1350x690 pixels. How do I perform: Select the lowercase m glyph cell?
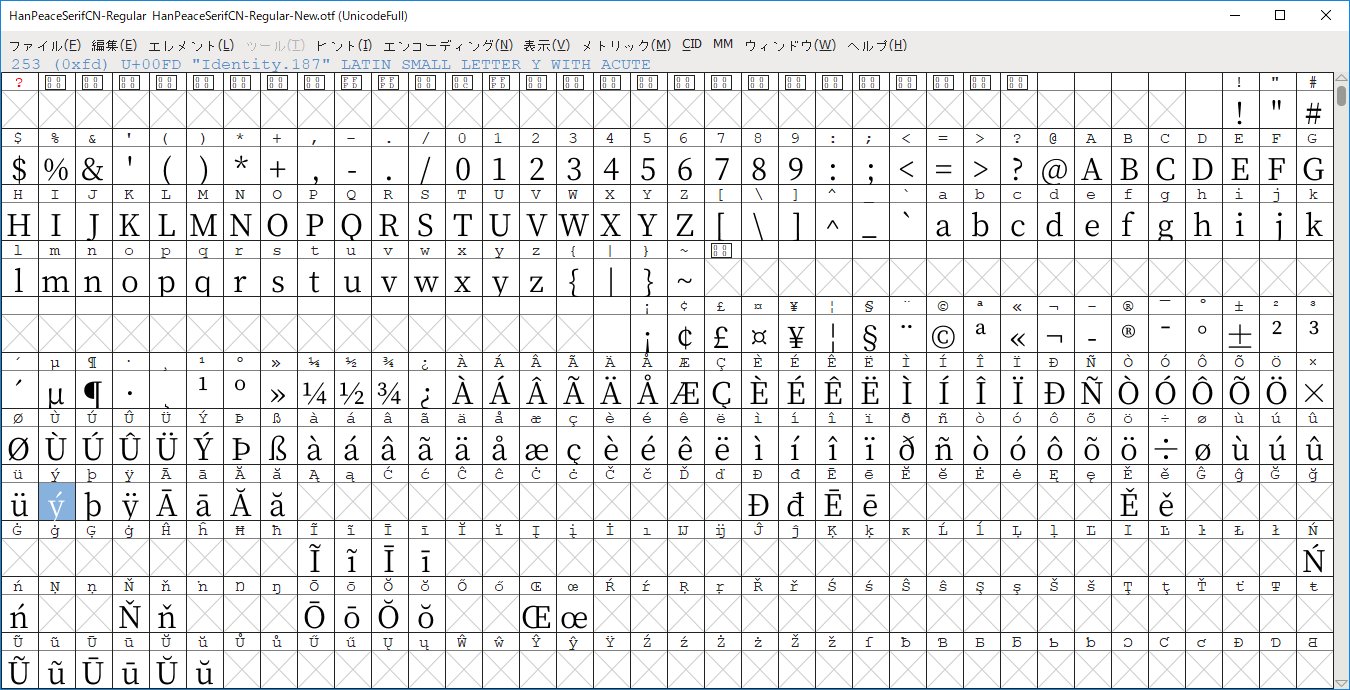click(56, 279)
